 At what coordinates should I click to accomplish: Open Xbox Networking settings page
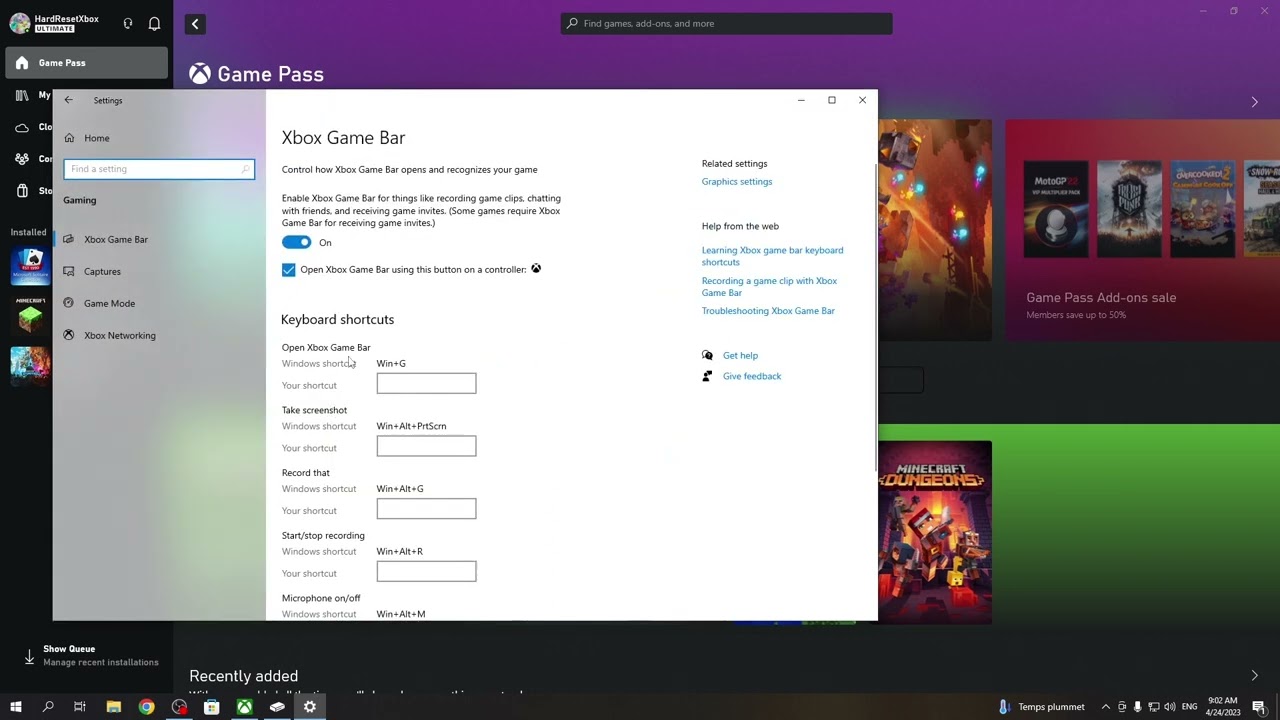pyautogui.click(x=120, y=335)
